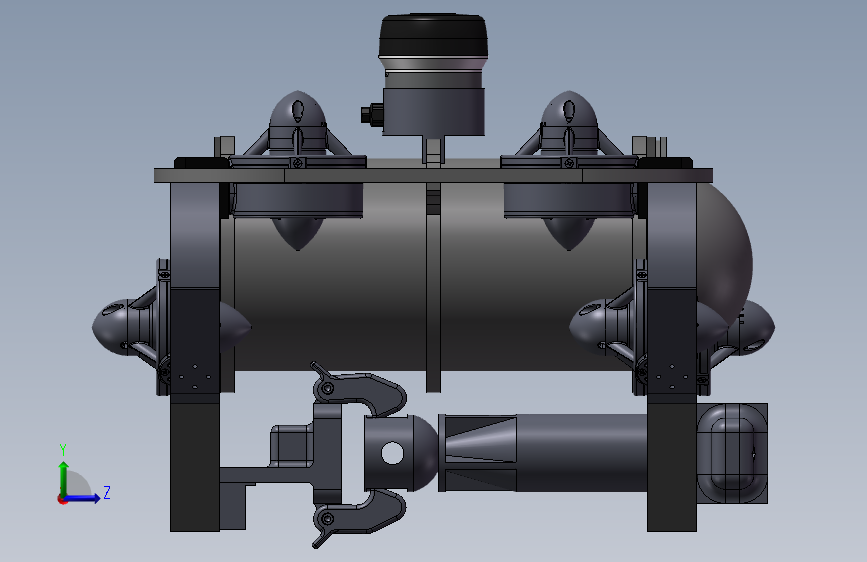
Task: Select the left frame leg
Action: (195, 357)
